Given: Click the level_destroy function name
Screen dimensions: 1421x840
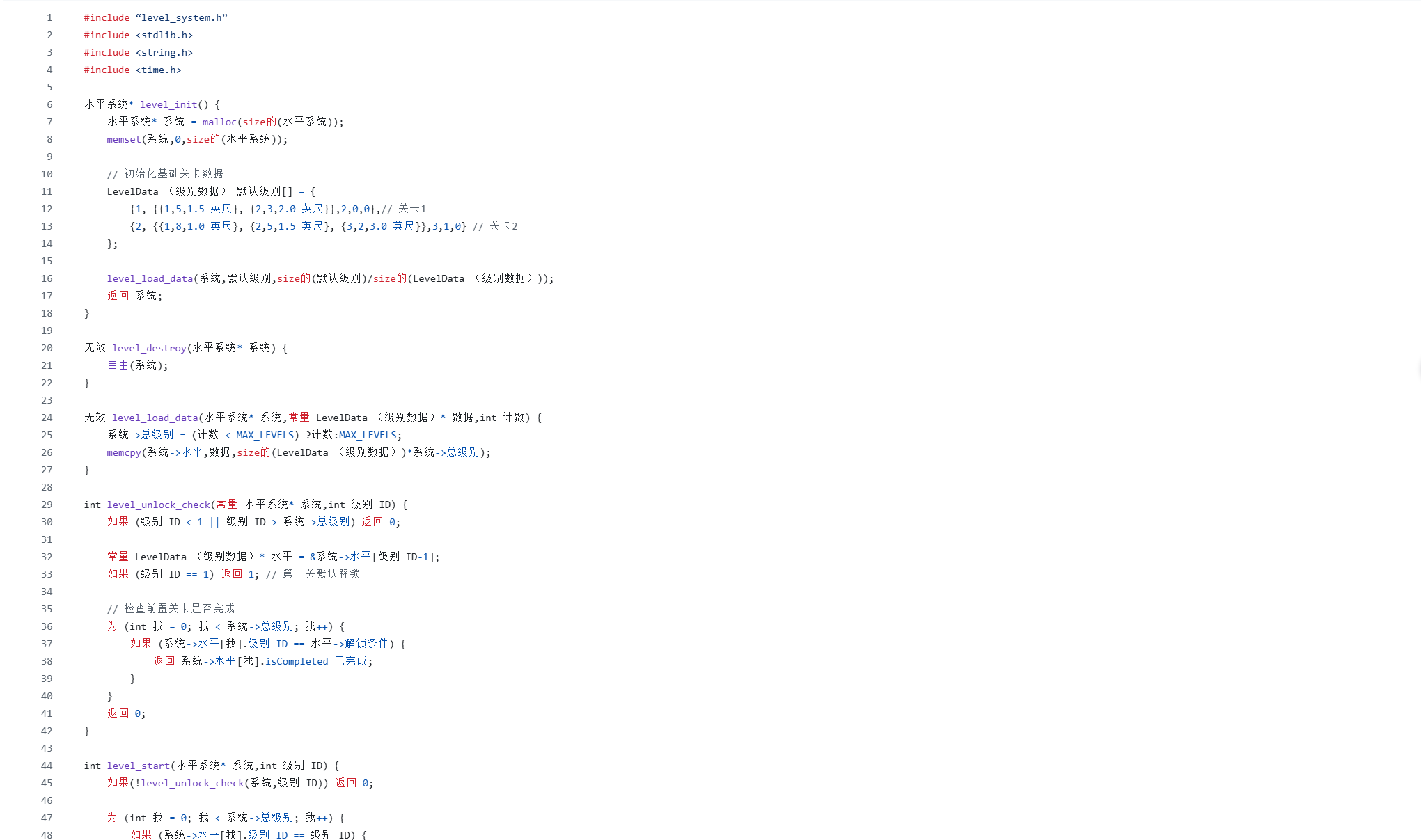Looking at the screenshot, I should tap(149, 348).
